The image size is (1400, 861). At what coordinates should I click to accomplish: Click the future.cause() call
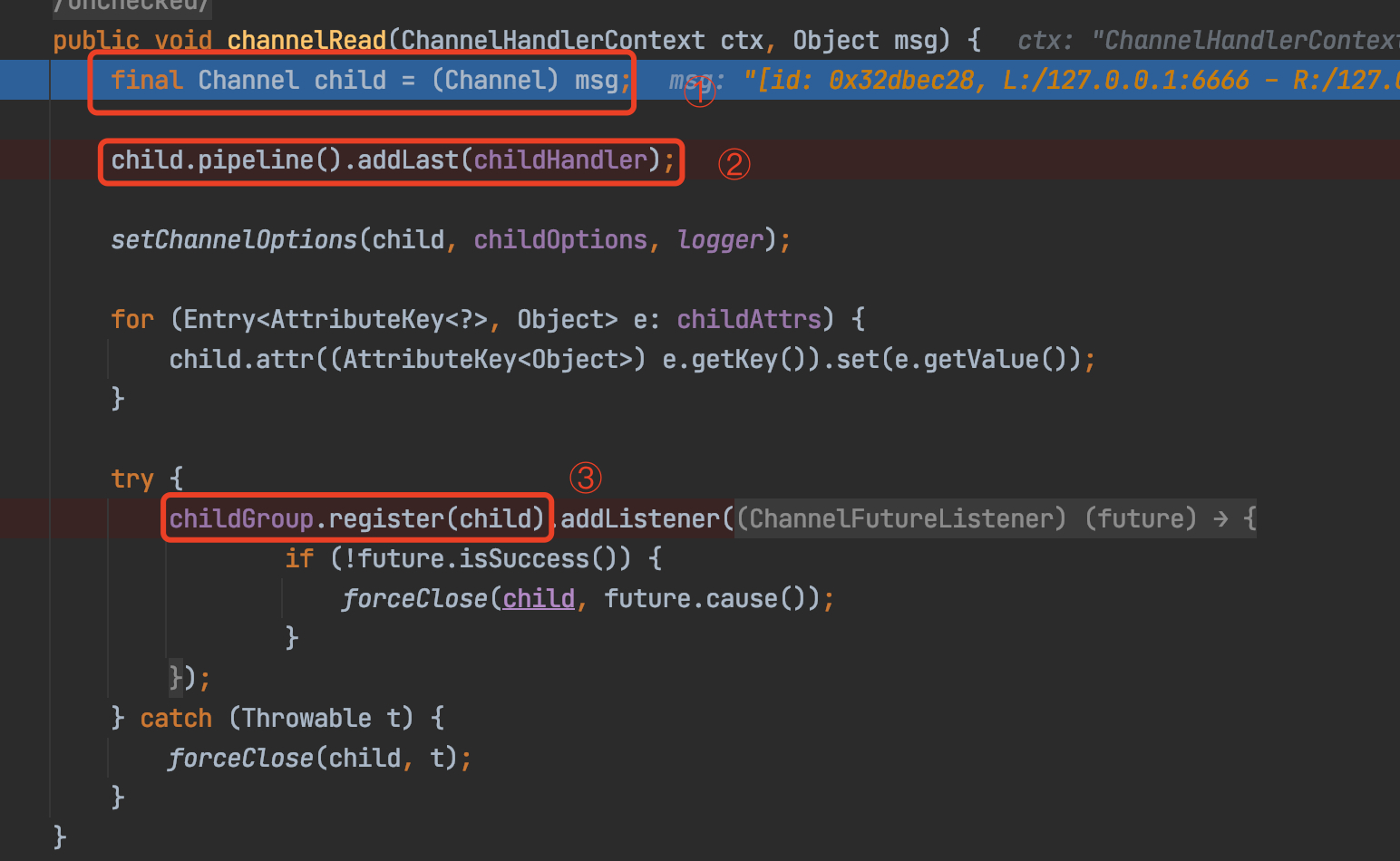[x=705, y=599]
